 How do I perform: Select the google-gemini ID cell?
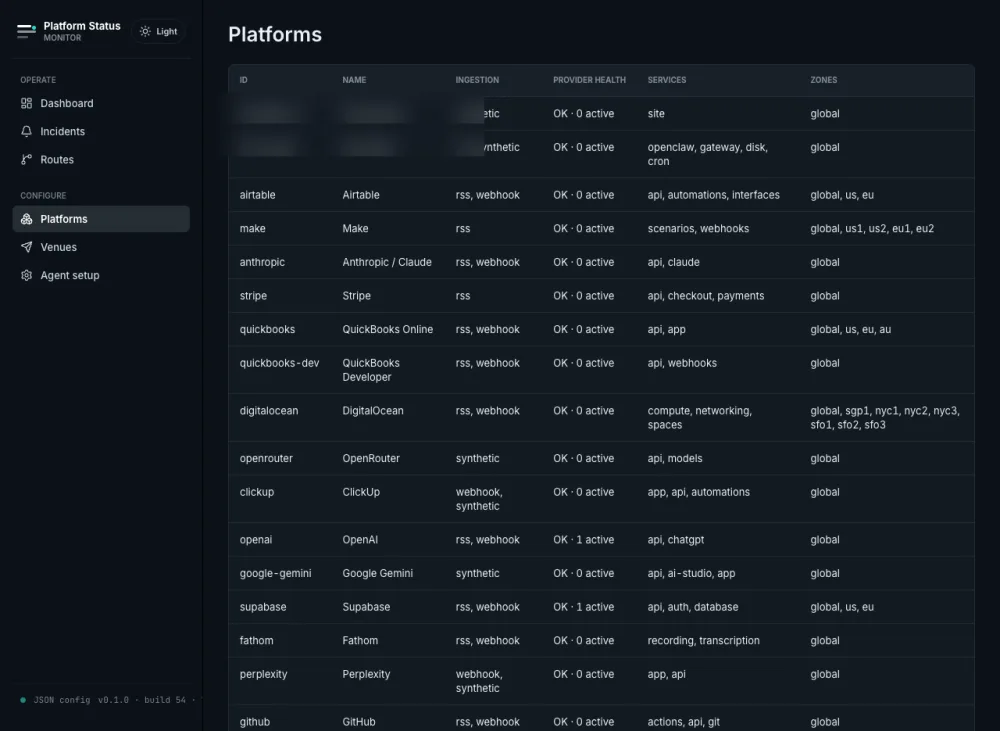point(276,573)
